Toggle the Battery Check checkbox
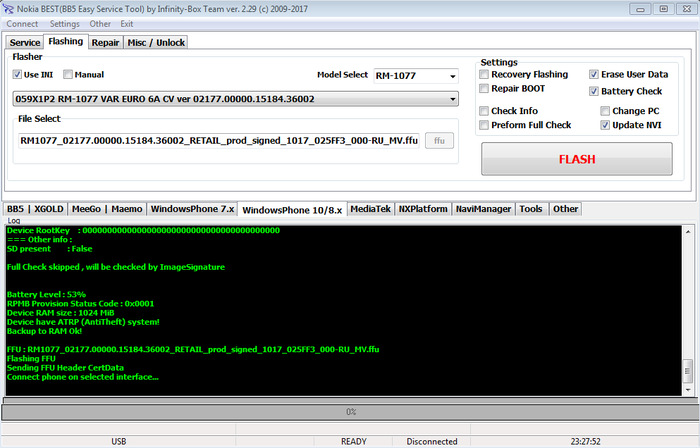Screen dimensions: 700x448 (594, 91)
